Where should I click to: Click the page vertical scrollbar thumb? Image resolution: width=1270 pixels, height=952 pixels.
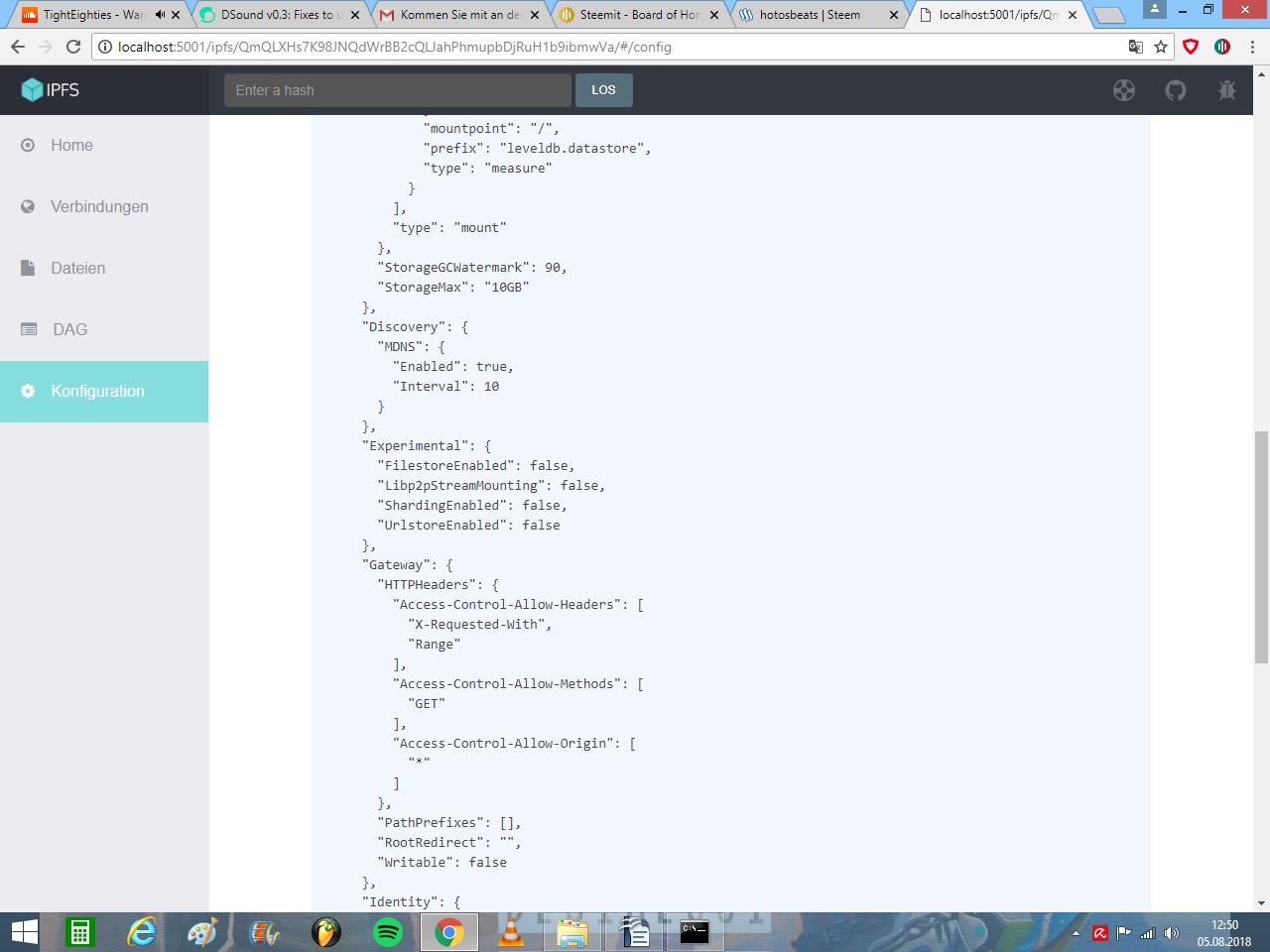tap(1261, 547)
